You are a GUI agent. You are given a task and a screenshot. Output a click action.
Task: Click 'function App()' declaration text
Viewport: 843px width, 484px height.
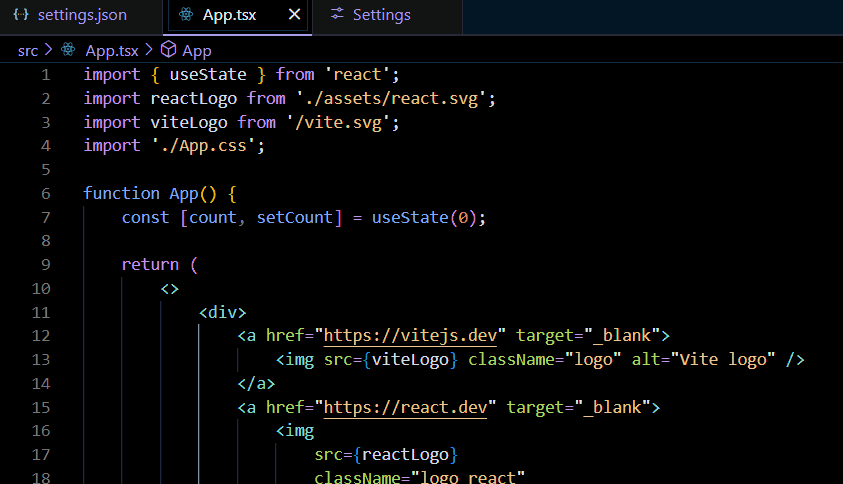pyautogui.click(x=149, y=194)
